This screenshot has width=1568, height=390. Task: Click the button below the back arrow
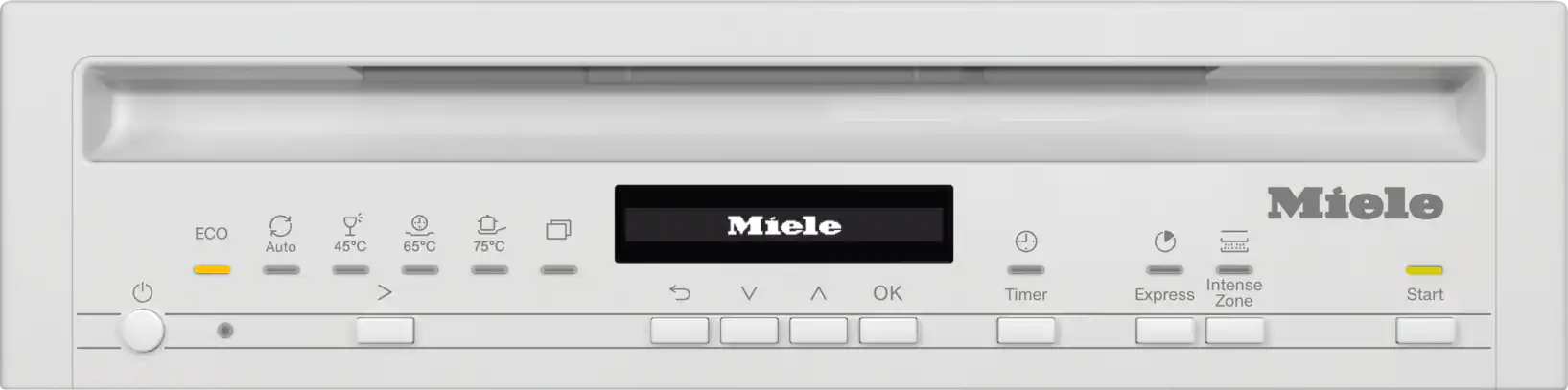tap(679, 331)
